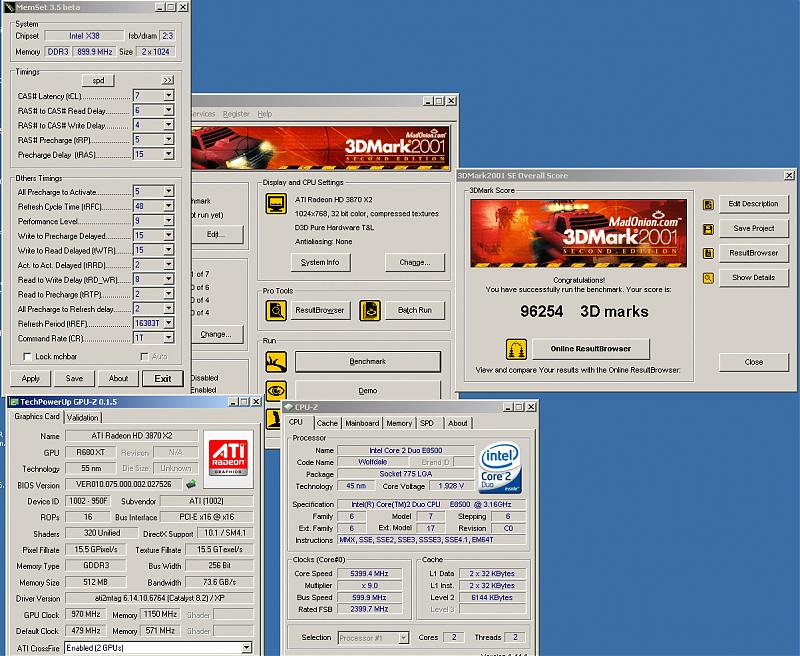Open the Processor Selection dropdown in CPU-Z
This screenshot has width=800, height=656.
click(x=403, y=638)
